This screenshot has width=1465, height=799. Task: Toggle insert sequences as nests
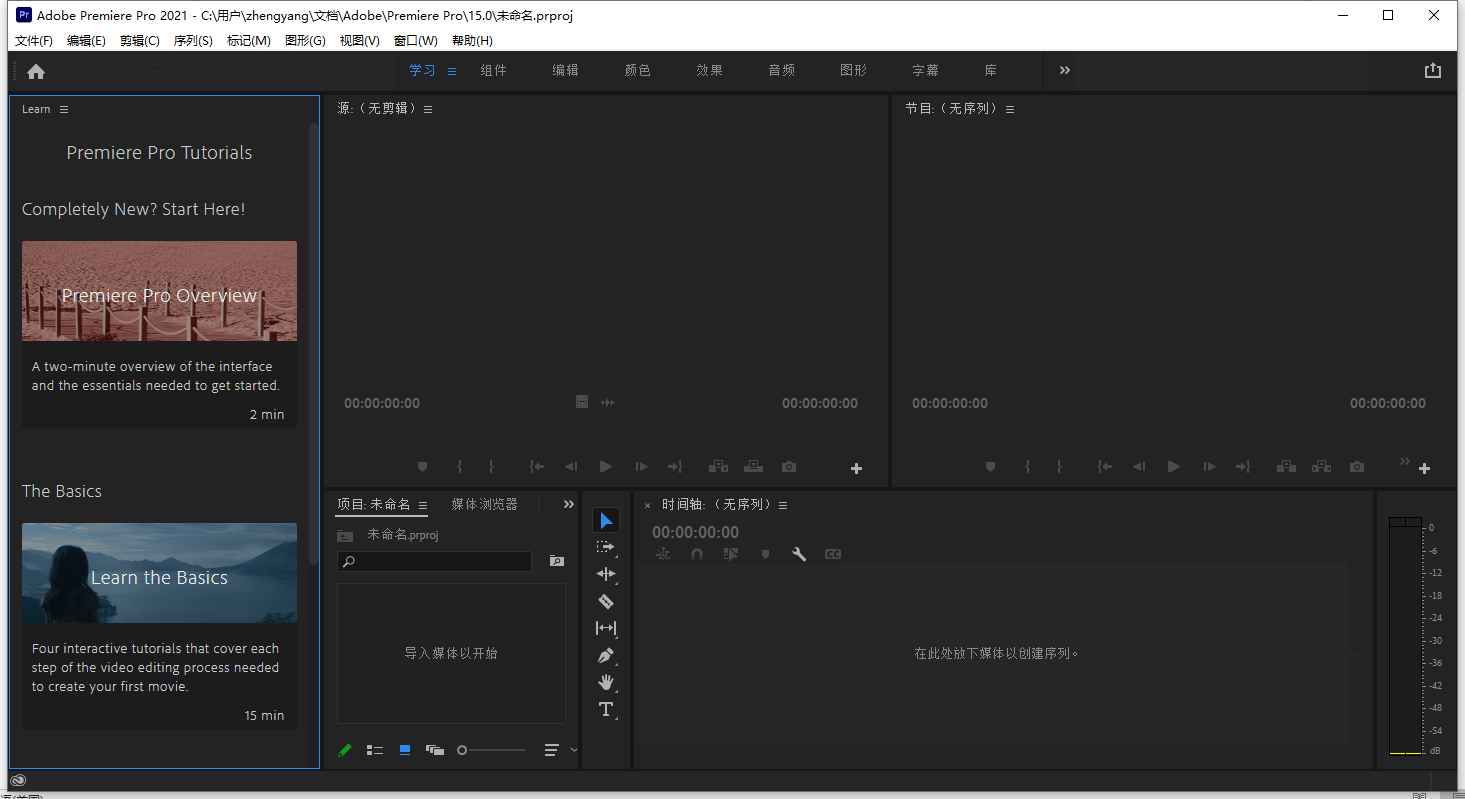coord(662,554)
